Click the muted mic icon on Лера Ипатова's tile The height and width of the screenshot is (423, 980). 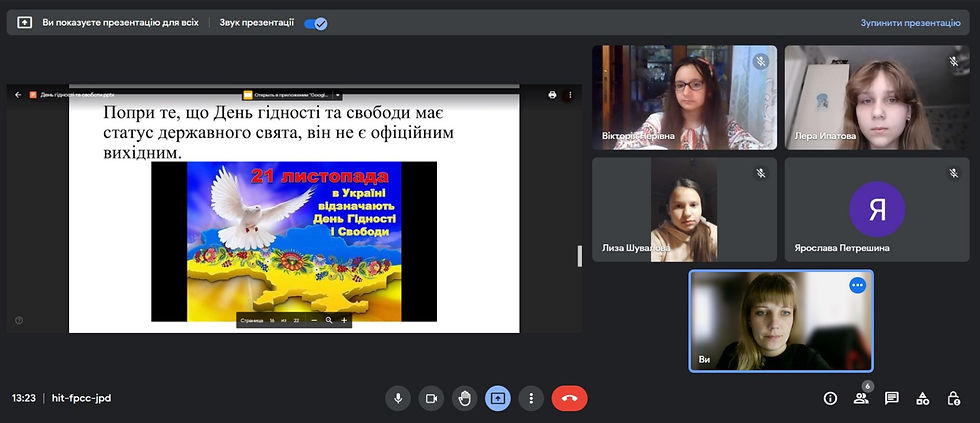point(954,61)
